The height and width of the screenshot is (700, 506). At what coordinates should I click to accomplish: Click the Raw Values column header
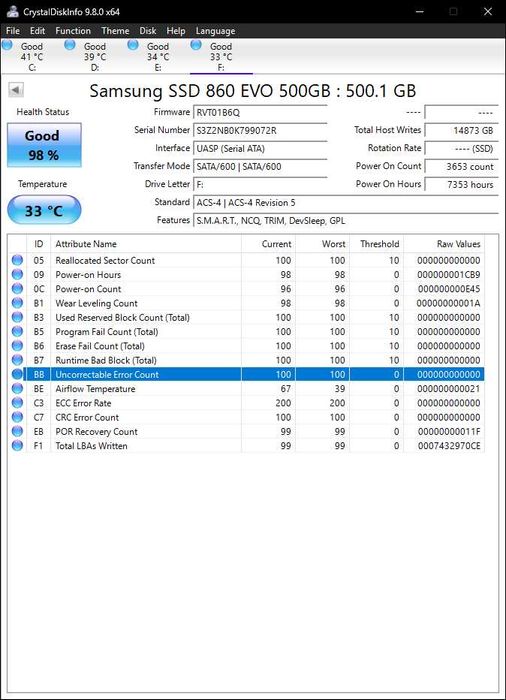(x=444, y=244)
